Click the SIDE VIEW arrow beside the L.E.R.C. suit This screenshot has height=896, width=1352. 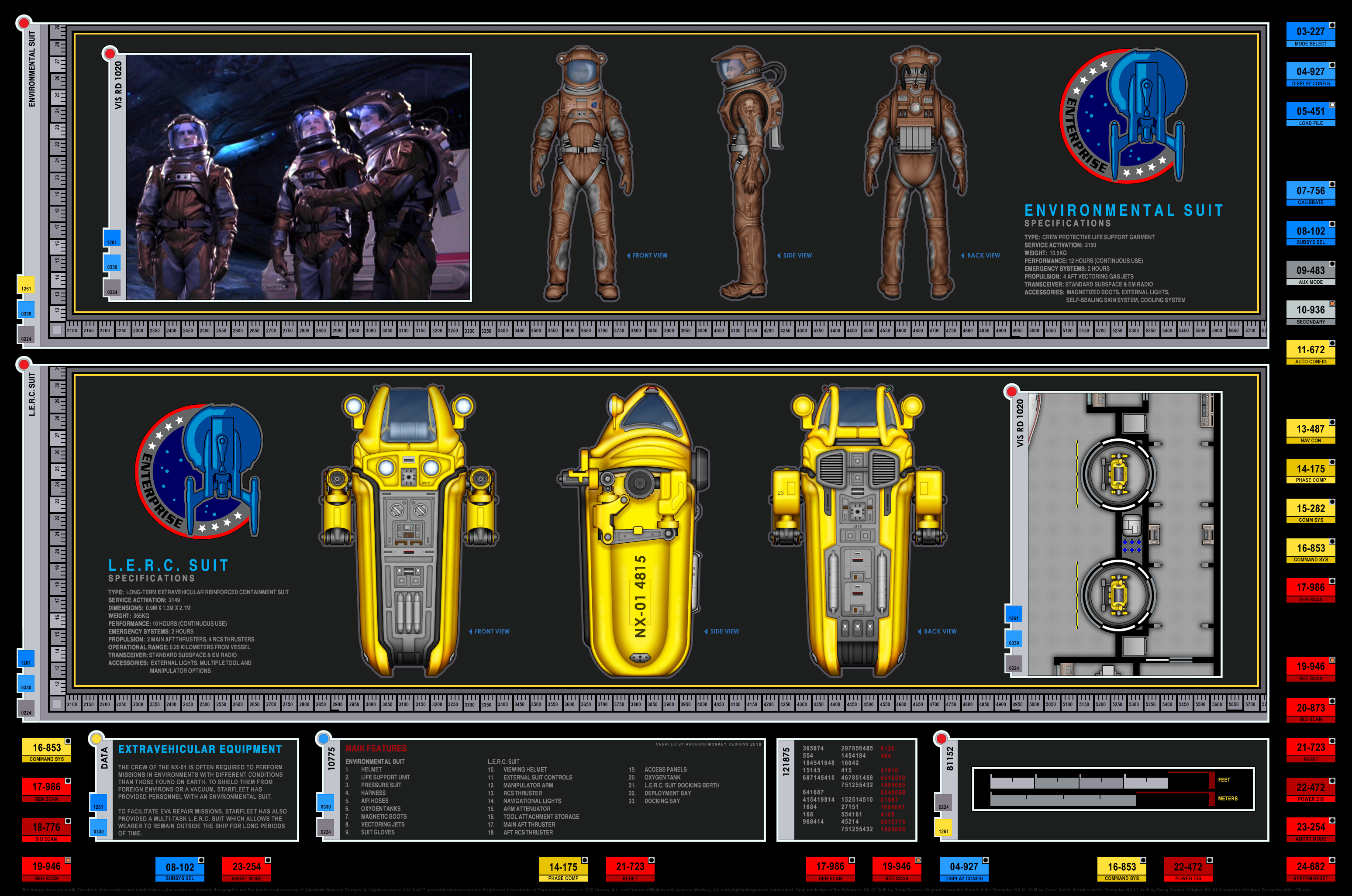pos(706,631)
